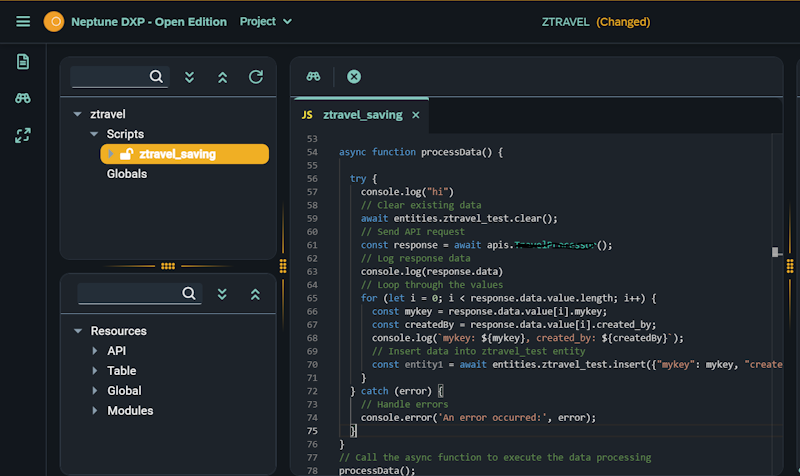Expand the Table resources node
This screenshot has width=800, height=476.
95,371
